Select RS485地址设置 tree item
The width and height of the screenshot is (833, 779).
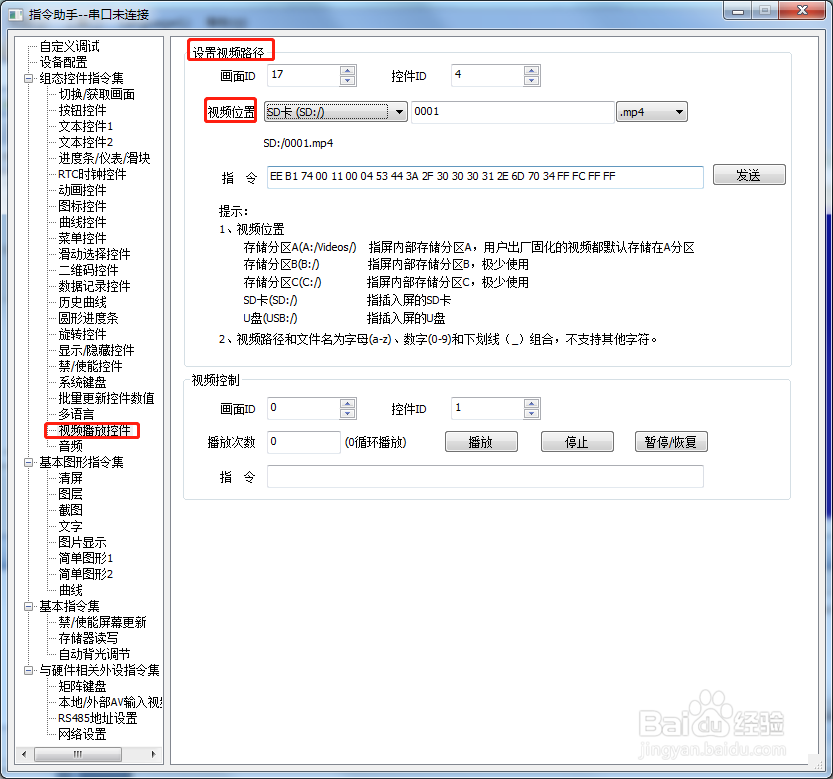98,718
